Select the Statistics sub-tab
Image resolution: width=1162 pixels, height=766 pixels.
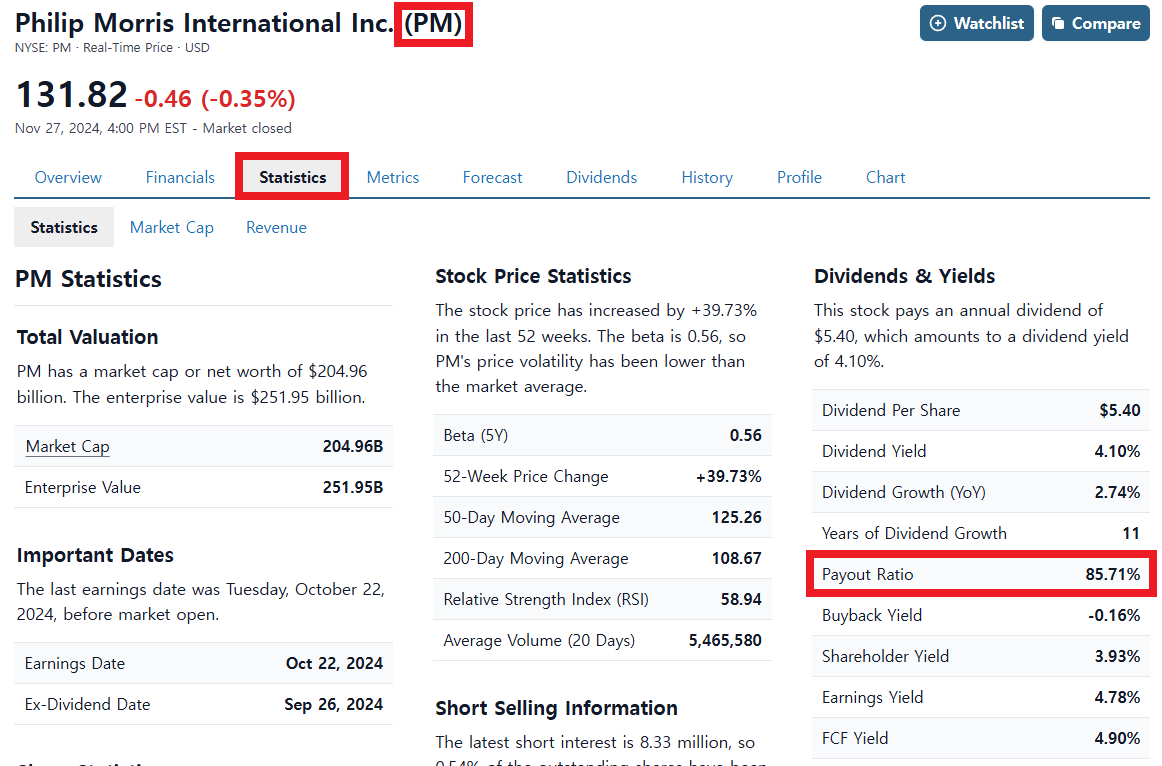(64, 227)
